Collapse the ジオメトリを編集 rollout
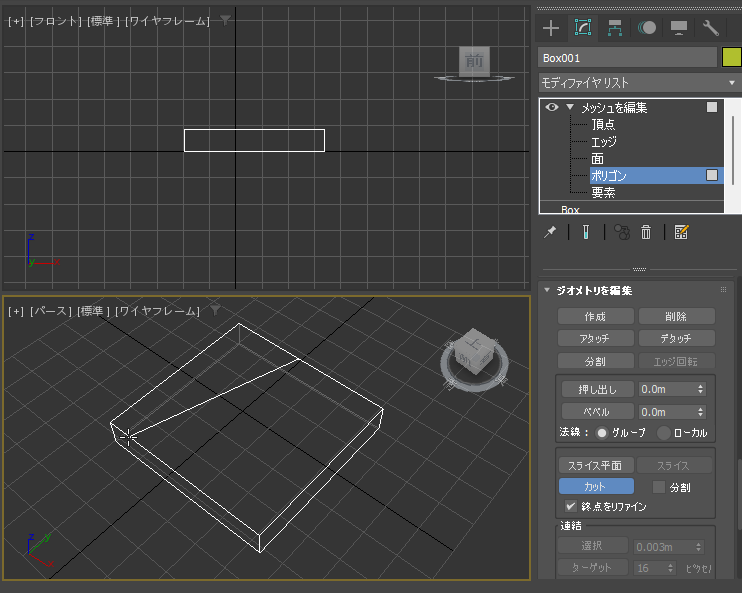The height and width of the screenshot is (593, 742). [x=547, y=290]
